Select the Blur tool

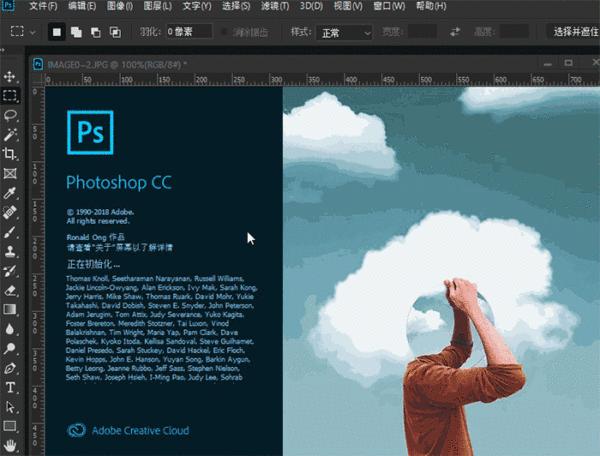tap(10, 329)
